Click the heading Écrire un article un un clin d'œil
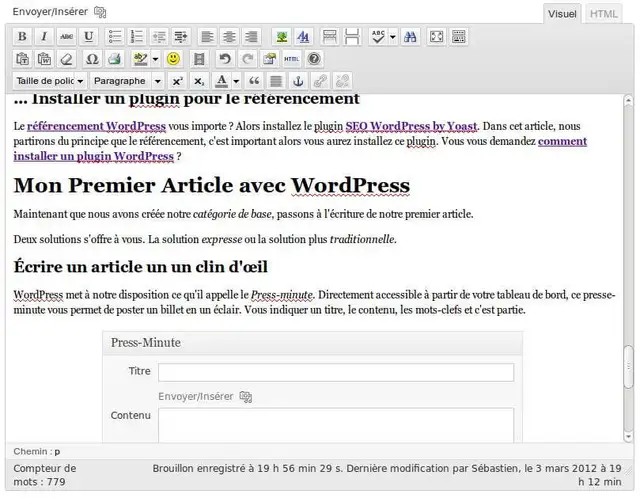Image resolution: width=640 pixels, height=498 pixels. click(140, 267)
